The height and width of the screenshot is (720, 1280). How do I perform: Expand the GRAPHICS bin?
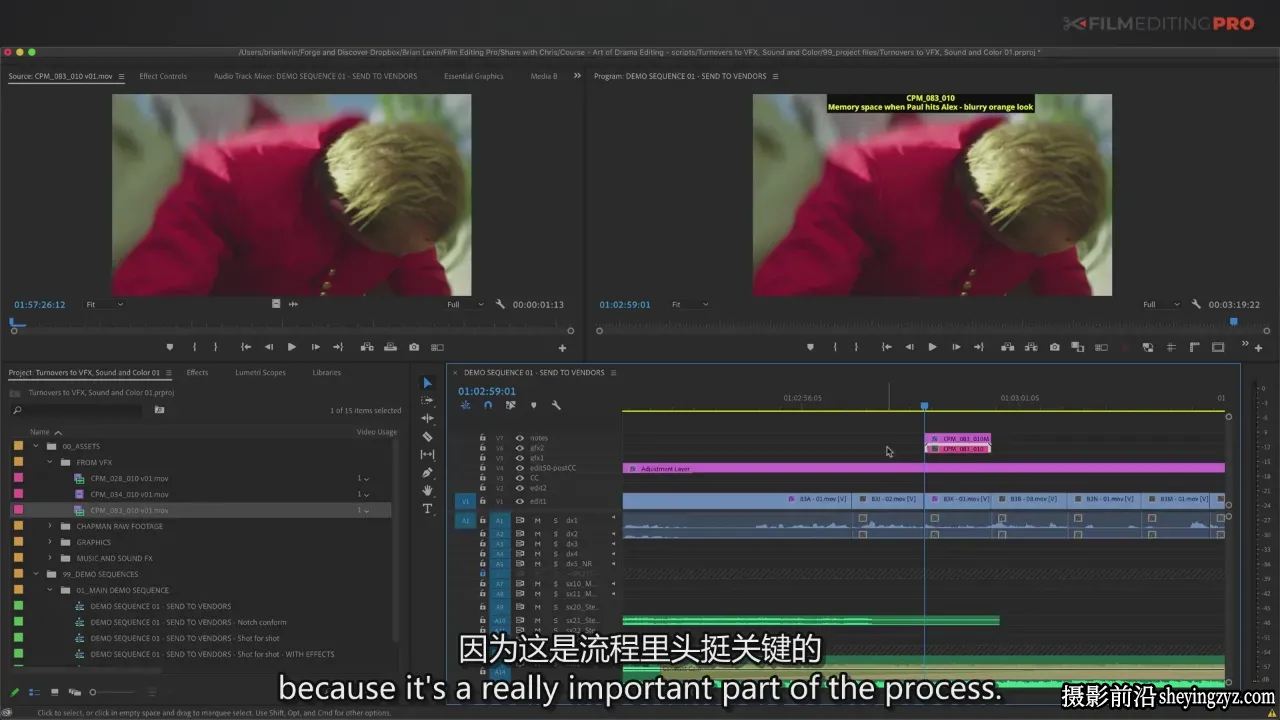[x=50, y=542]
